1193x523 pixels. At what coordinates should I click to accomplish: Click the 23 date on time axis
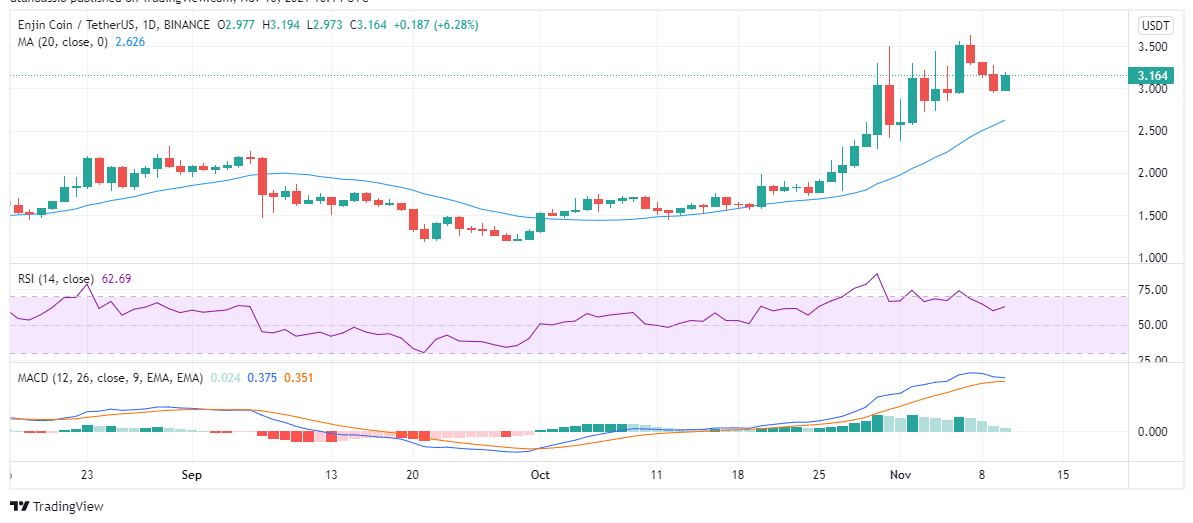coord(87,474)
